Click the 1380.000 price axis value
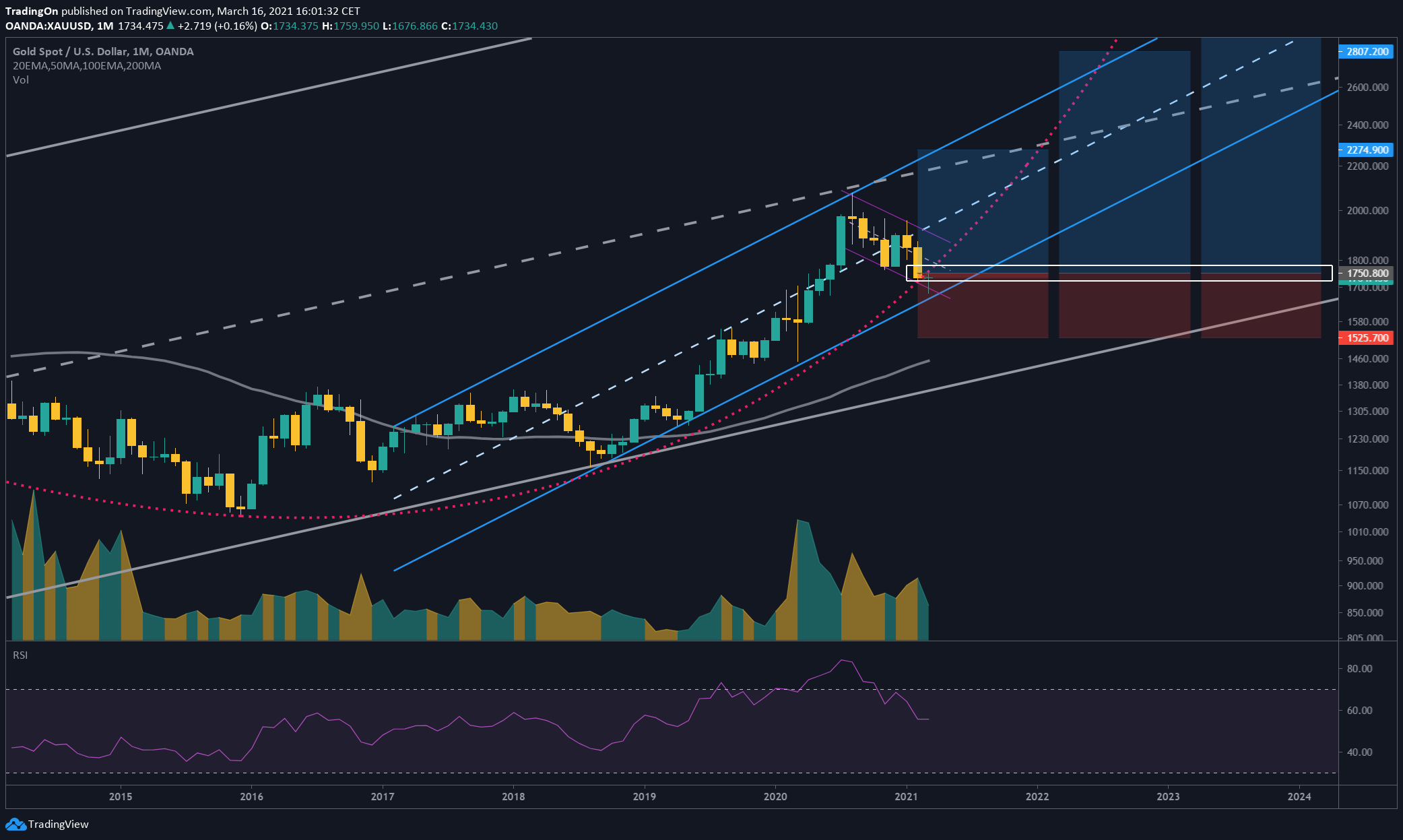The width and height of the screenshot is (1403, 840). click(x=1367, y=385)
